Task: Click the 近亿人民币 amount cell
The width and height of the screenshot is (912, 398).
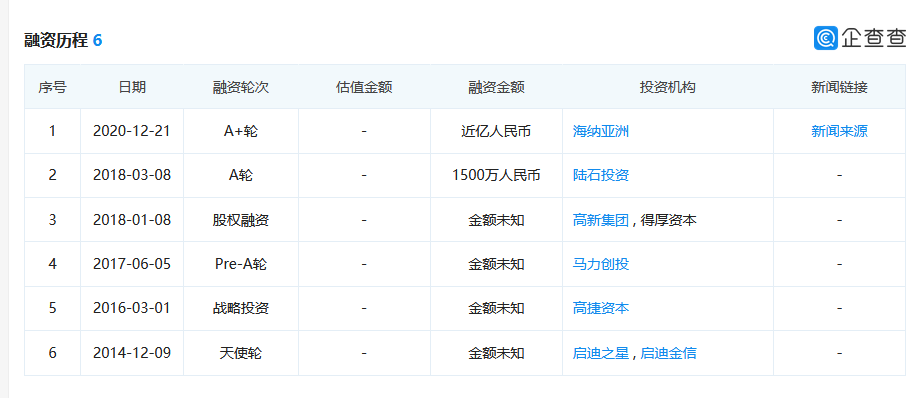Action: [x=496, y=132]
